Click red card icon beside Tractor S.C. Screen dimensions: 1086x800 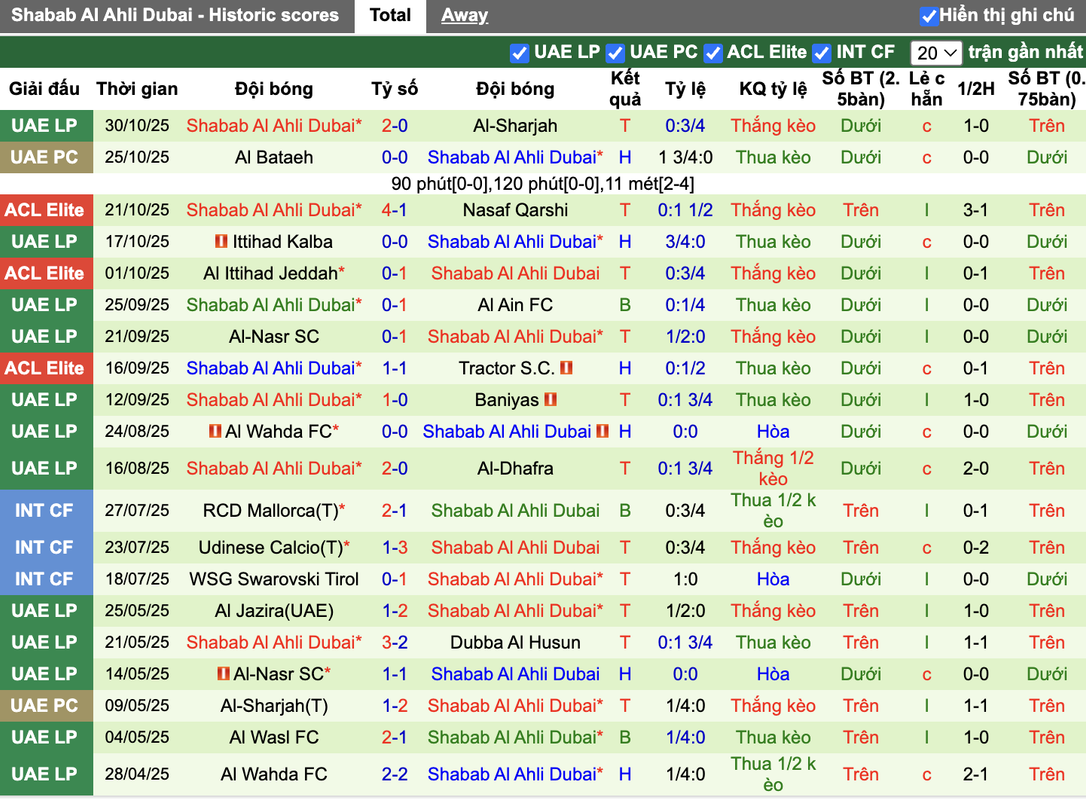(x=566, y=368)
